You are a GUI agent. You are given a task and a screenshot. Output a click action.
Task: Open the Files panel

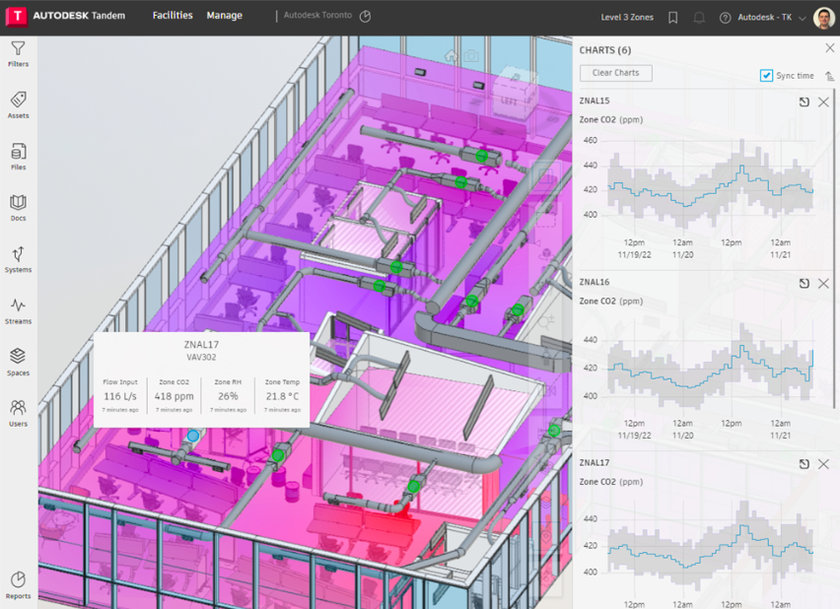point(17,155)
